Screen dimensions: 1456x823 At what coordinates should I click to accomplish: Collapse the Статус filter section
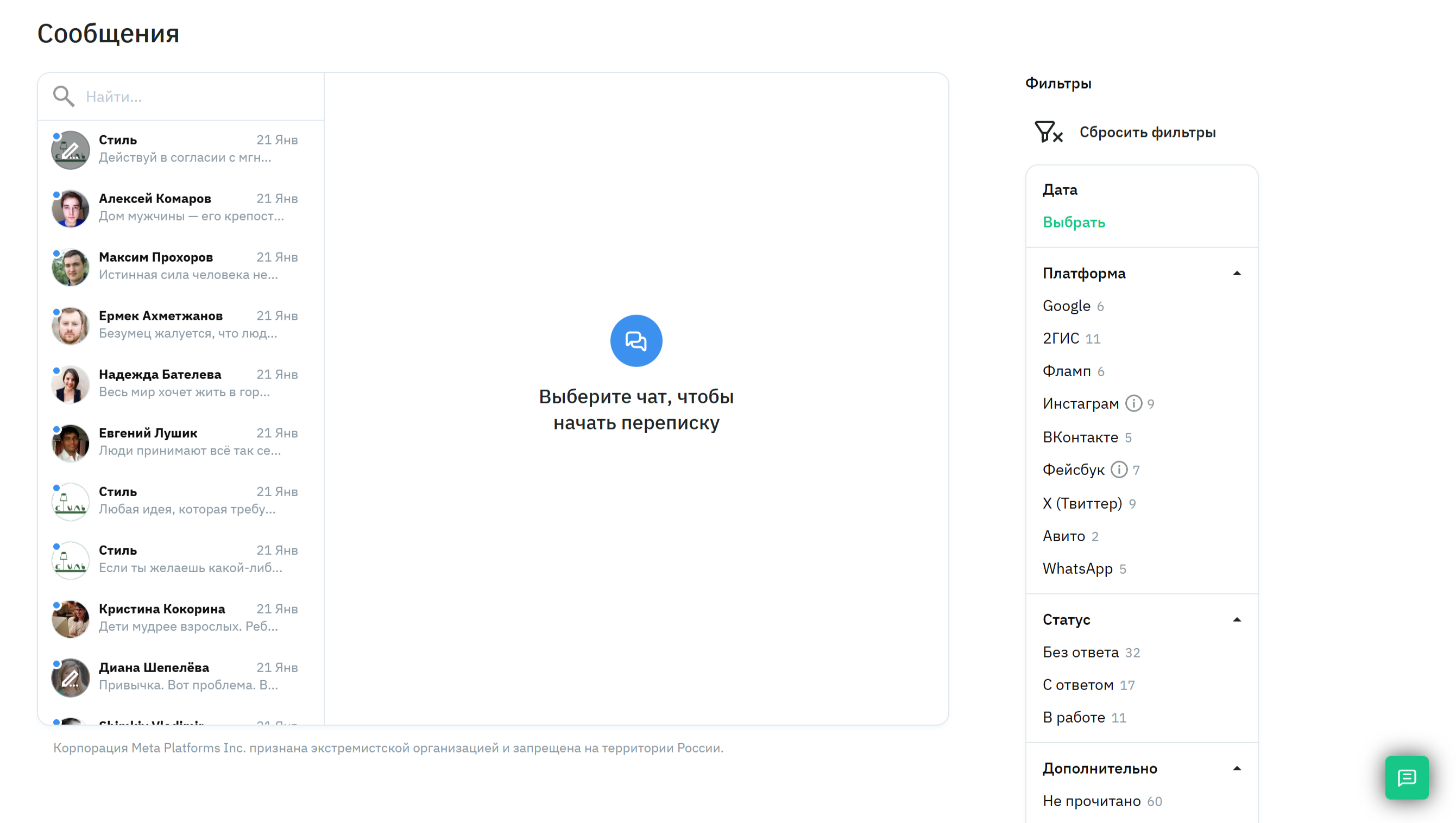tap(1237, 620)
